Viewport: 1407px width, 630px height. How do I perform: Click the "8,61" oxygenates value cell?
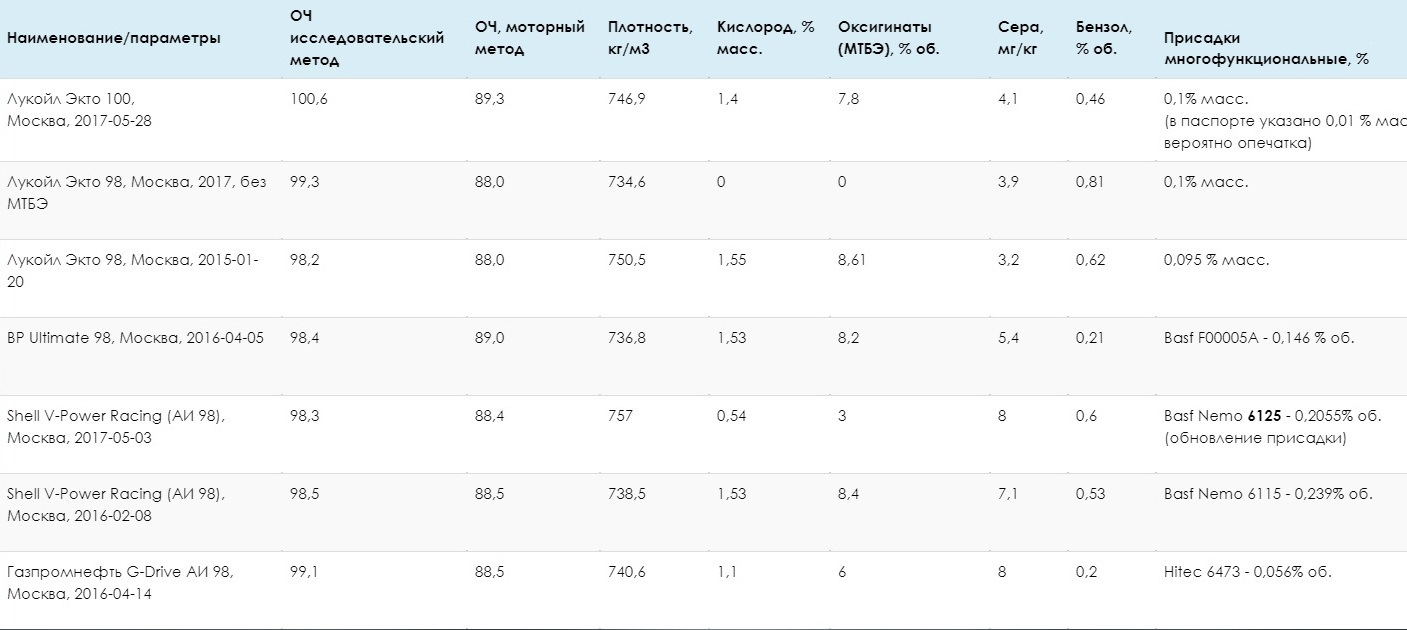856,260
